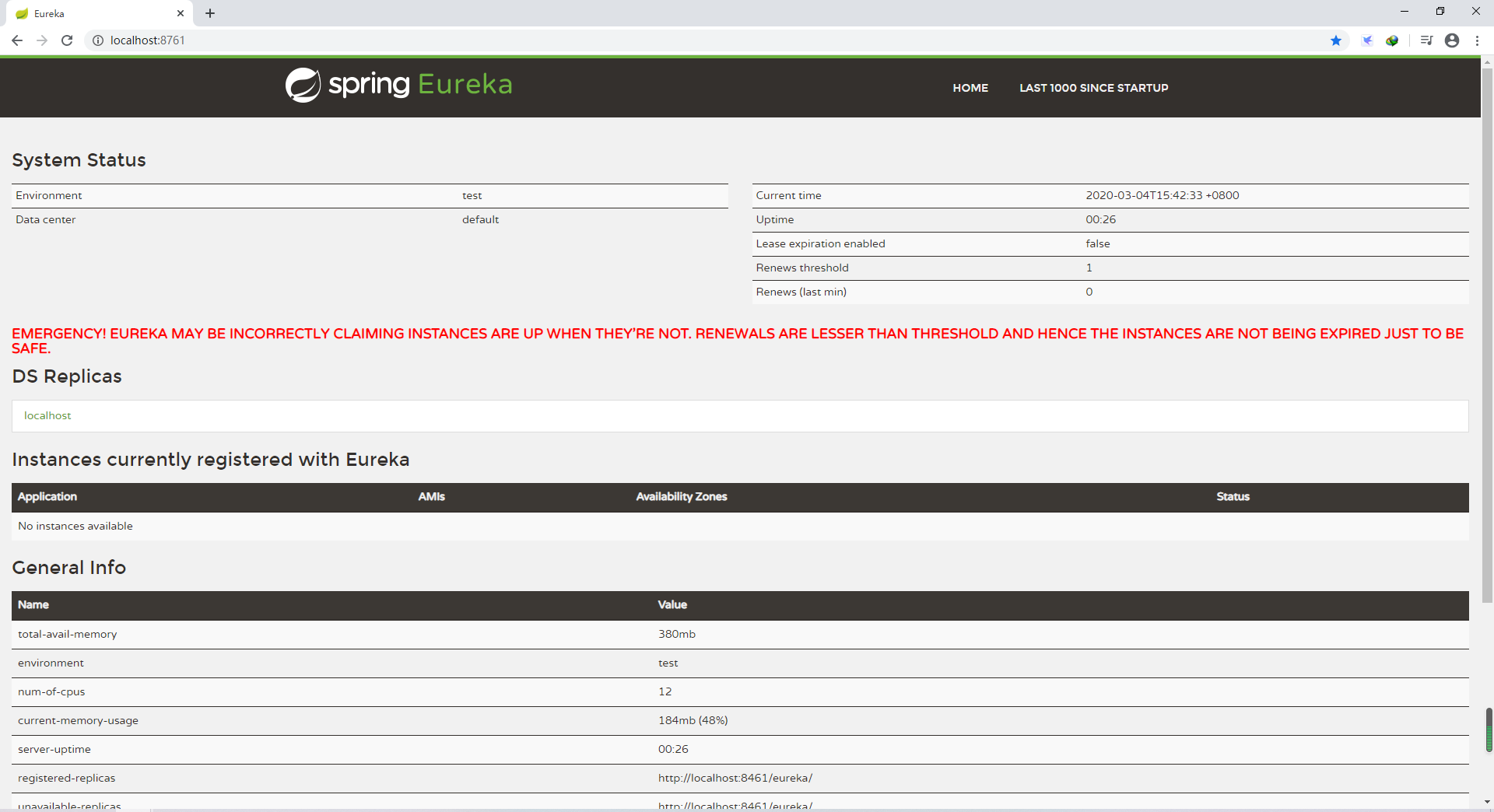
Task: Click the scrollbar down arrow
Action: [x=1487, y=802]
